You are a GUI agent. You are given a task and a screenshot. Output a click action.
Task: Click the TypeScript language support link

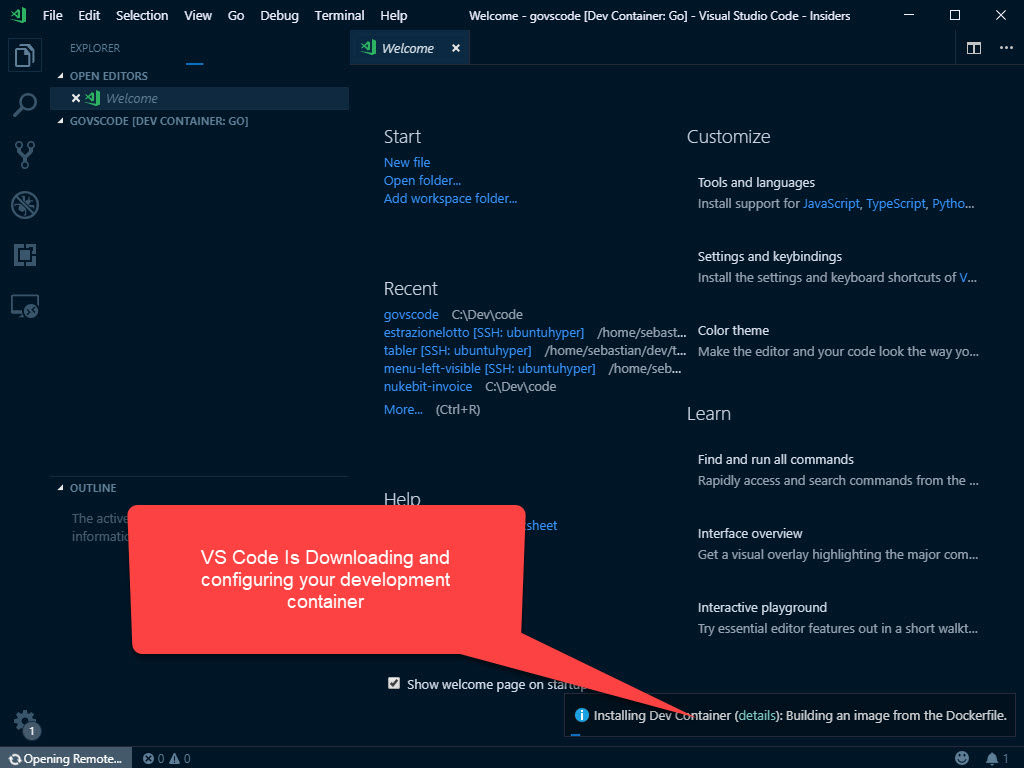coord(895,204)
